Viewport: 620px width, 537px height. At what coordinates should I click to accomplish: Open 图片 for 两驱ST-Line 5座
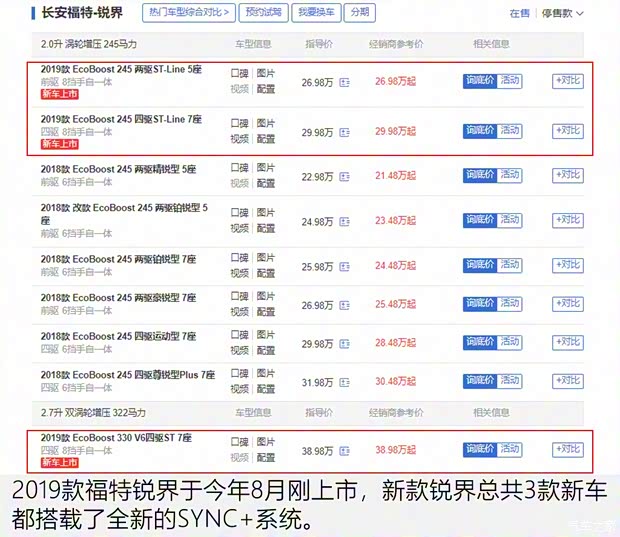tap(266, 74)
